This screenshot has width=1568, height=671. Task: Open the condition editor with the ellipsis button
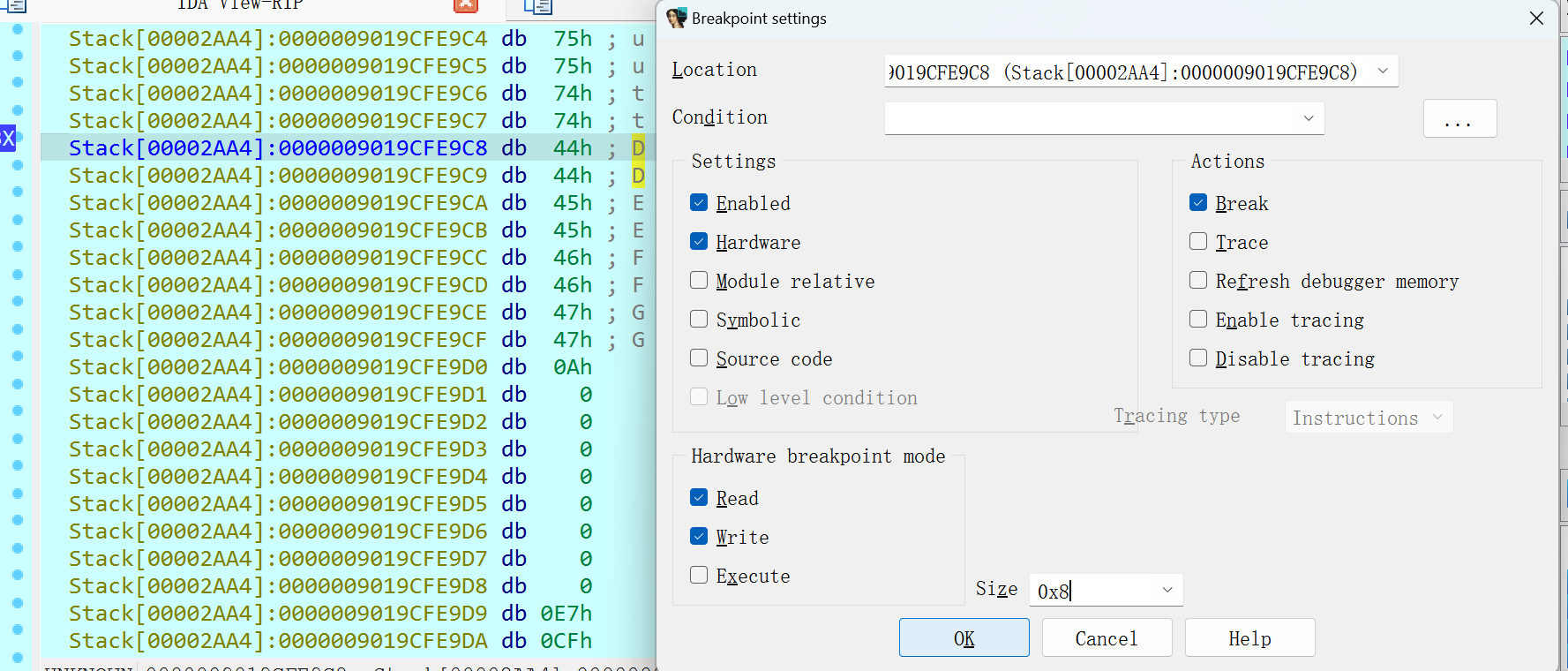pos(1459,118)
